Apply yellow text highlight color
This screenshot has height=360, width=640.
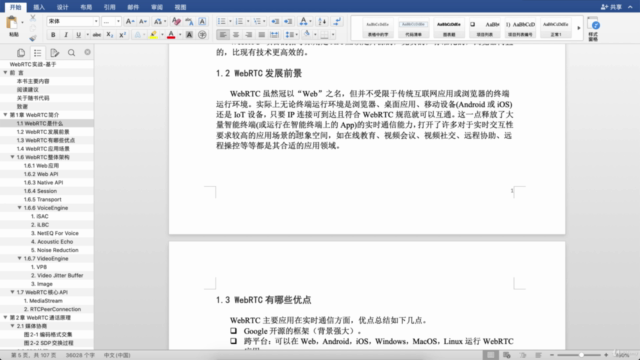pos(153,35)
